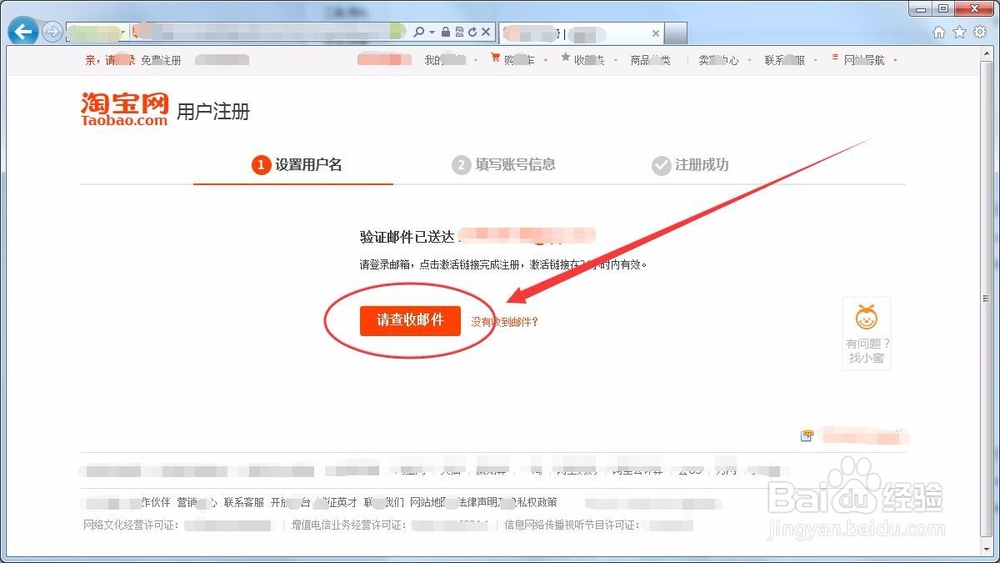Image resolution: width=1000 pixels, height=563 pixels.
Task: Expand the 联系客服 dropdown arrow
Action: point(815,60)
